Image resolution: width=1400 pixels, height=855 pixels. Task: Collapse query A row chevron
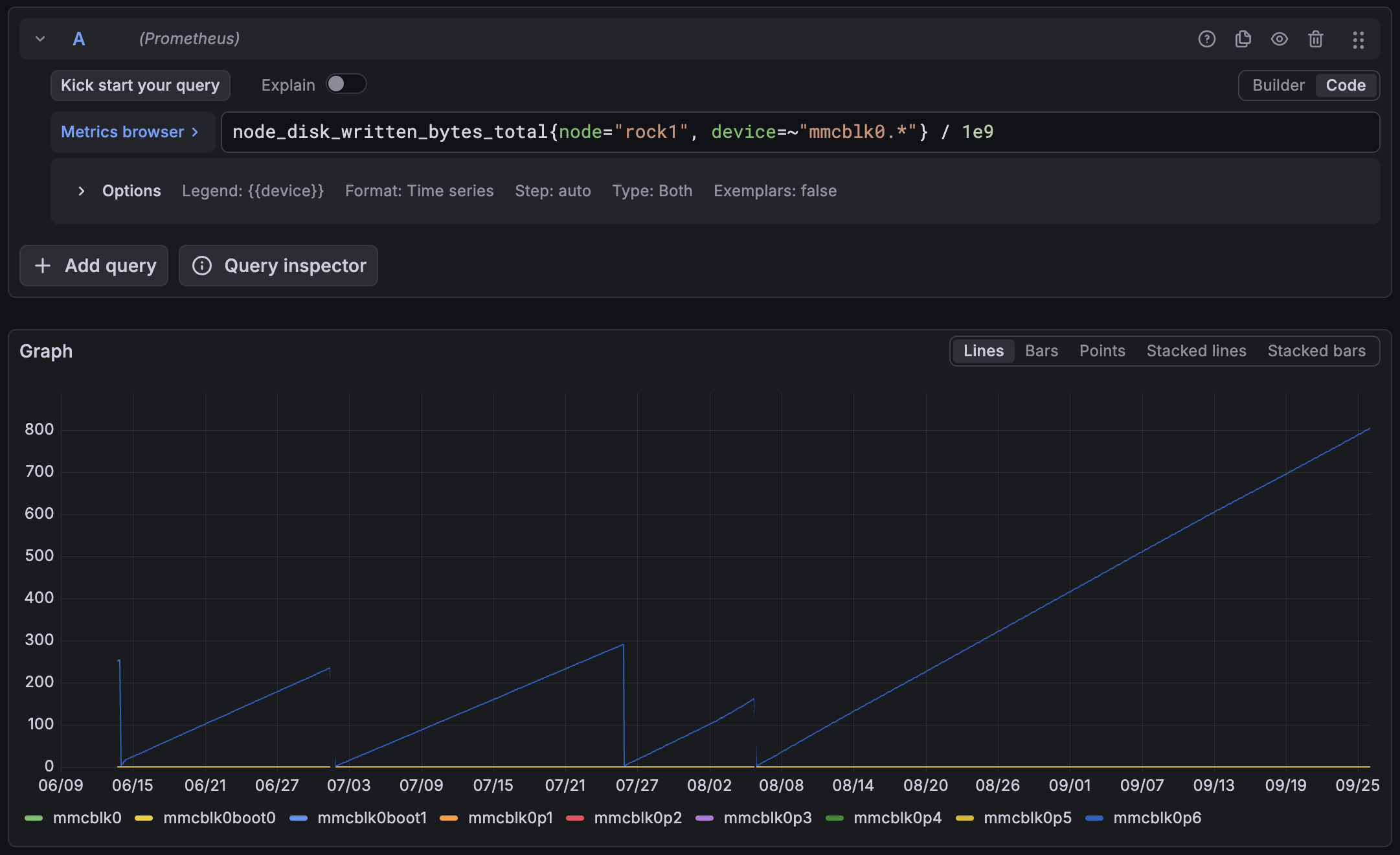[x=40, y=39]
